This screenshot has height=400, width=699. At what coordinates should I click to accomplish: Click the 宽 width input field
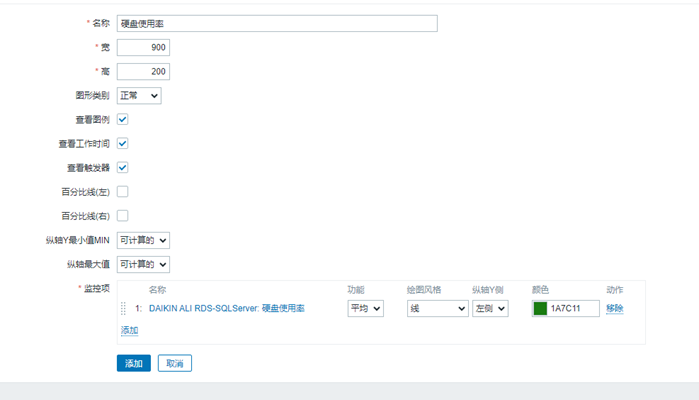click(143, 47)
